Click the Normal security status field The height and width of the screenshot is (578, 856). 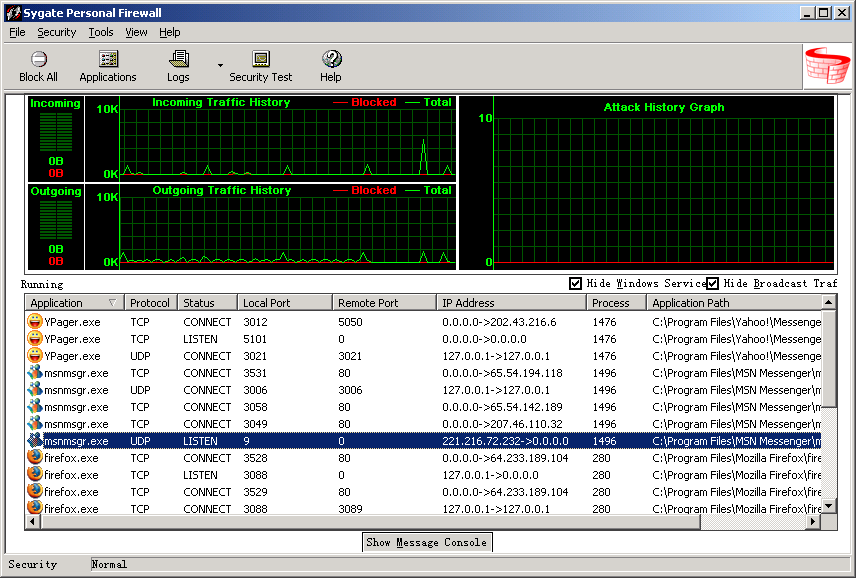(x=469, y=564)
